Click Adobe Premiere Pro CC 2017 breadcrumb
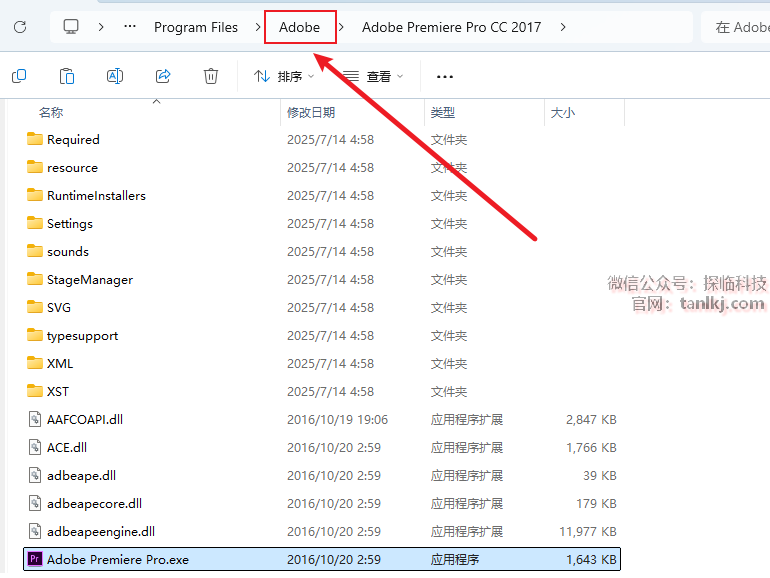Viewport: 770px width, 578px height. (x=451, y=28)
